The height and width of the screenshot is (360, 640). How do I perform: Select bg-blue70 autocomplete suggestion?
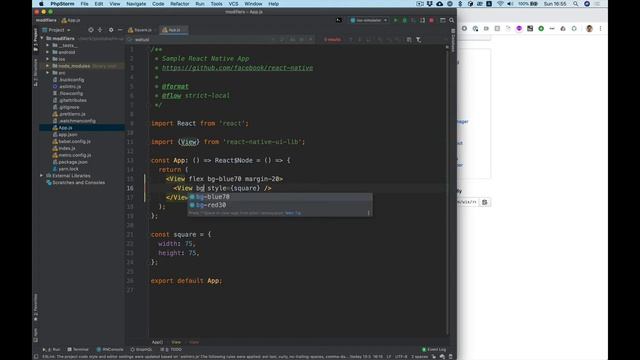[280, 197]
